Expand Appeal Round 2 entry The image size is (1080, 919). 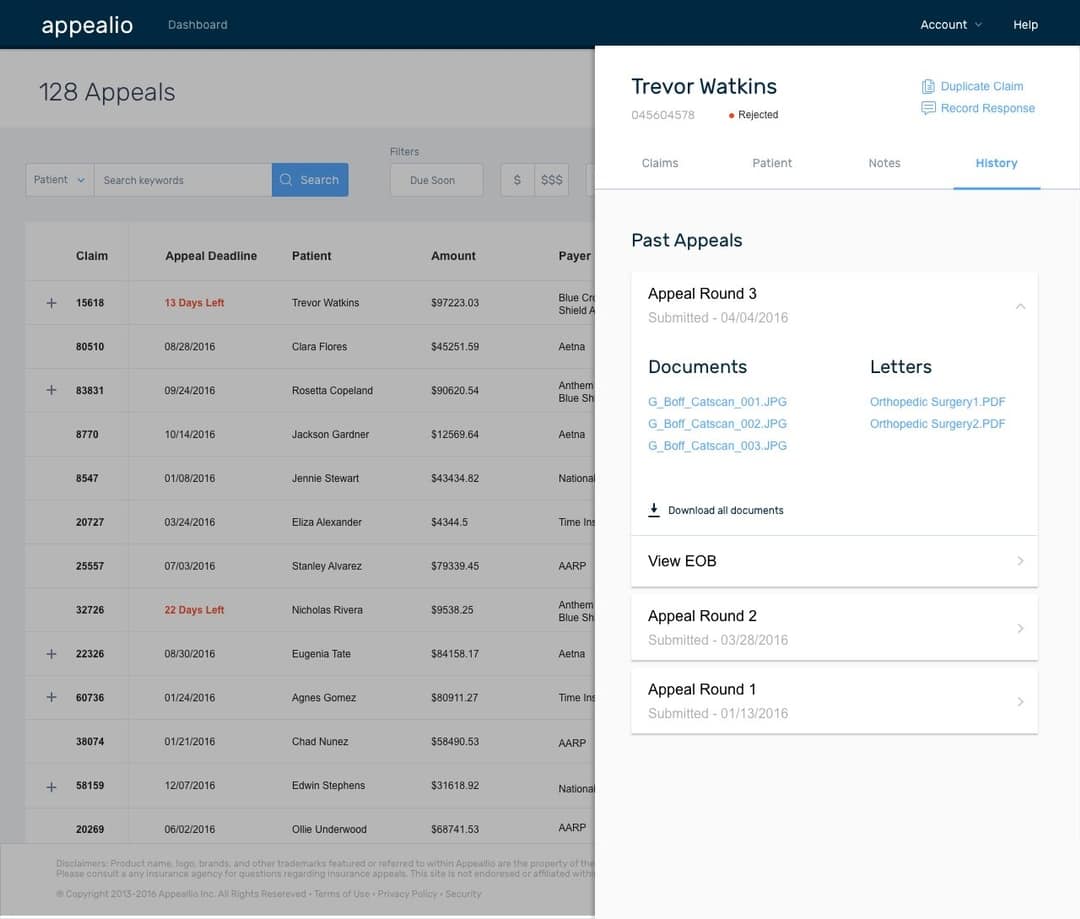pos(834,628)
